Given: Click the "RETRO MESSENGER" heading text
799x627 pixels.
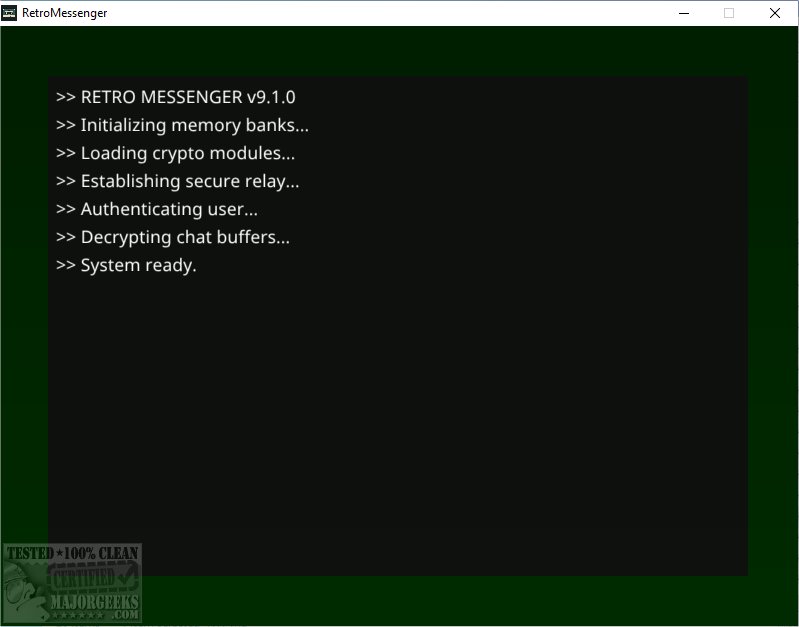Looking at the screenshot, I should [161, 97].
